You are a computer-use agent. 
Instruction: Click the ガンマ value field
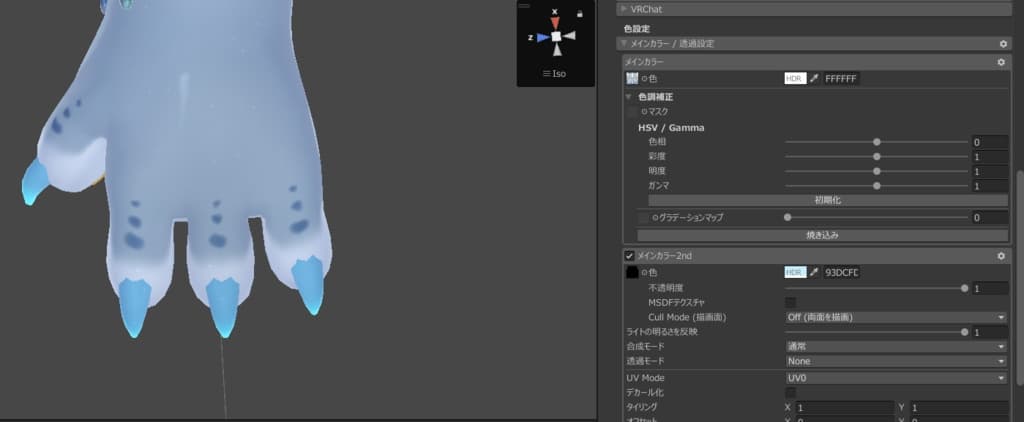tap(989, 186)
